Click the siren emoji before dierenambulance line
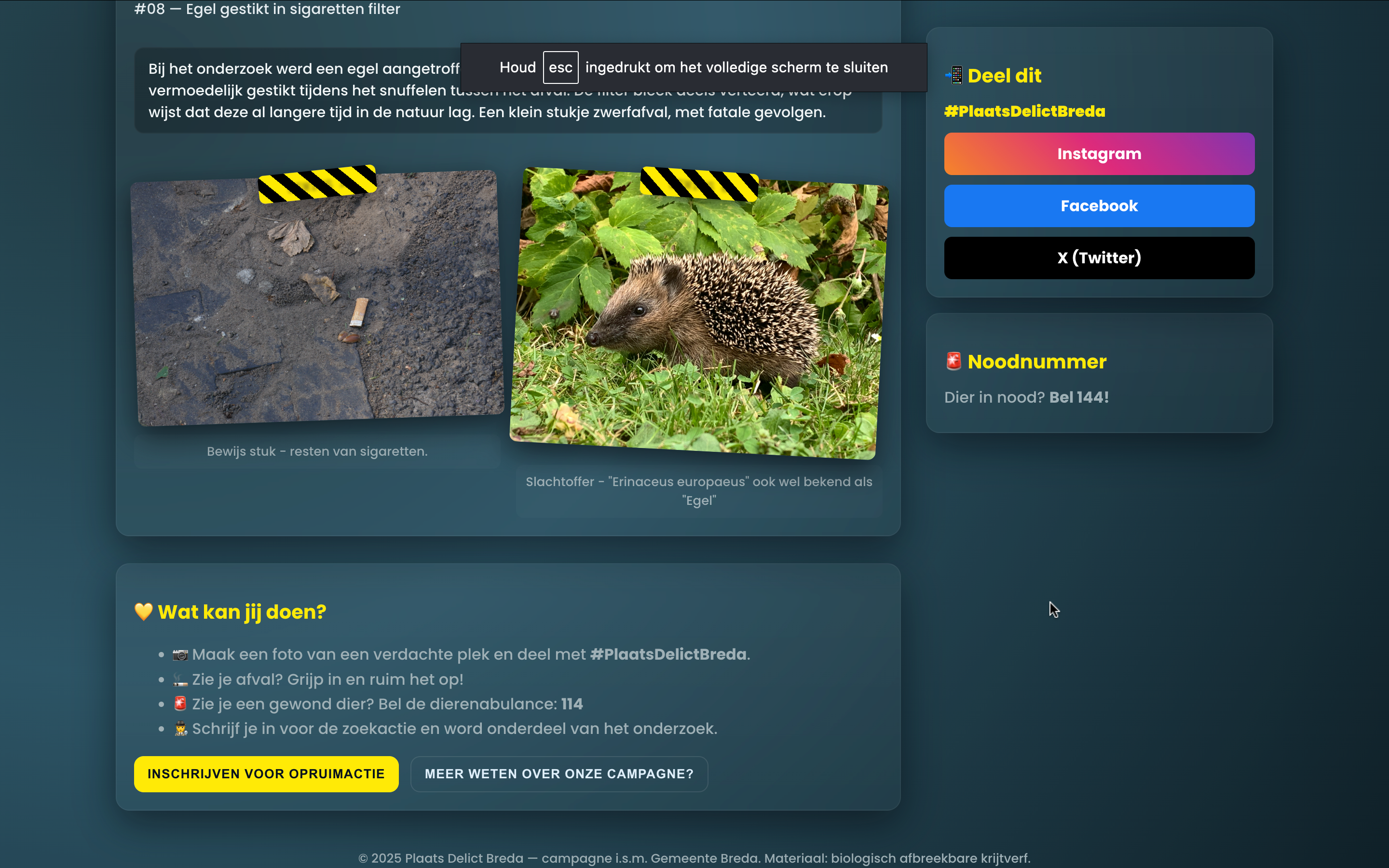 click(180, 704)
